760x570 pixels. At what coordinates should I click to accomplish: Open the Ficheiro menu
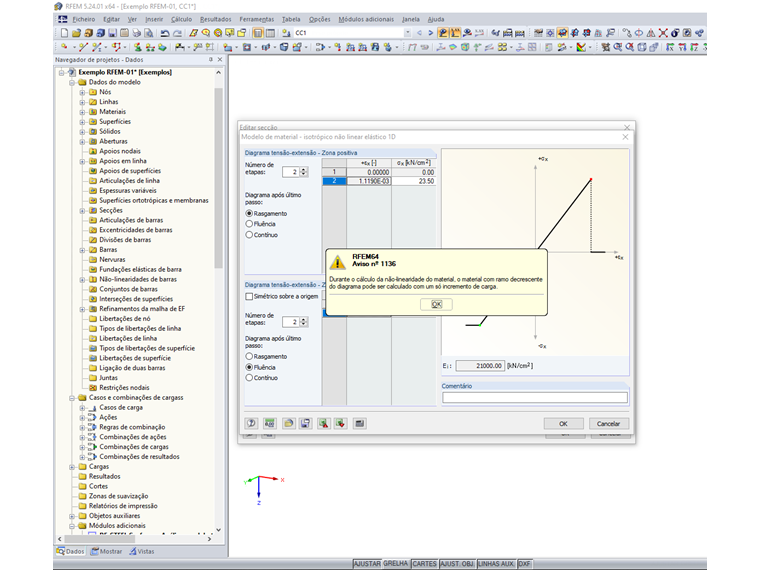83,19
